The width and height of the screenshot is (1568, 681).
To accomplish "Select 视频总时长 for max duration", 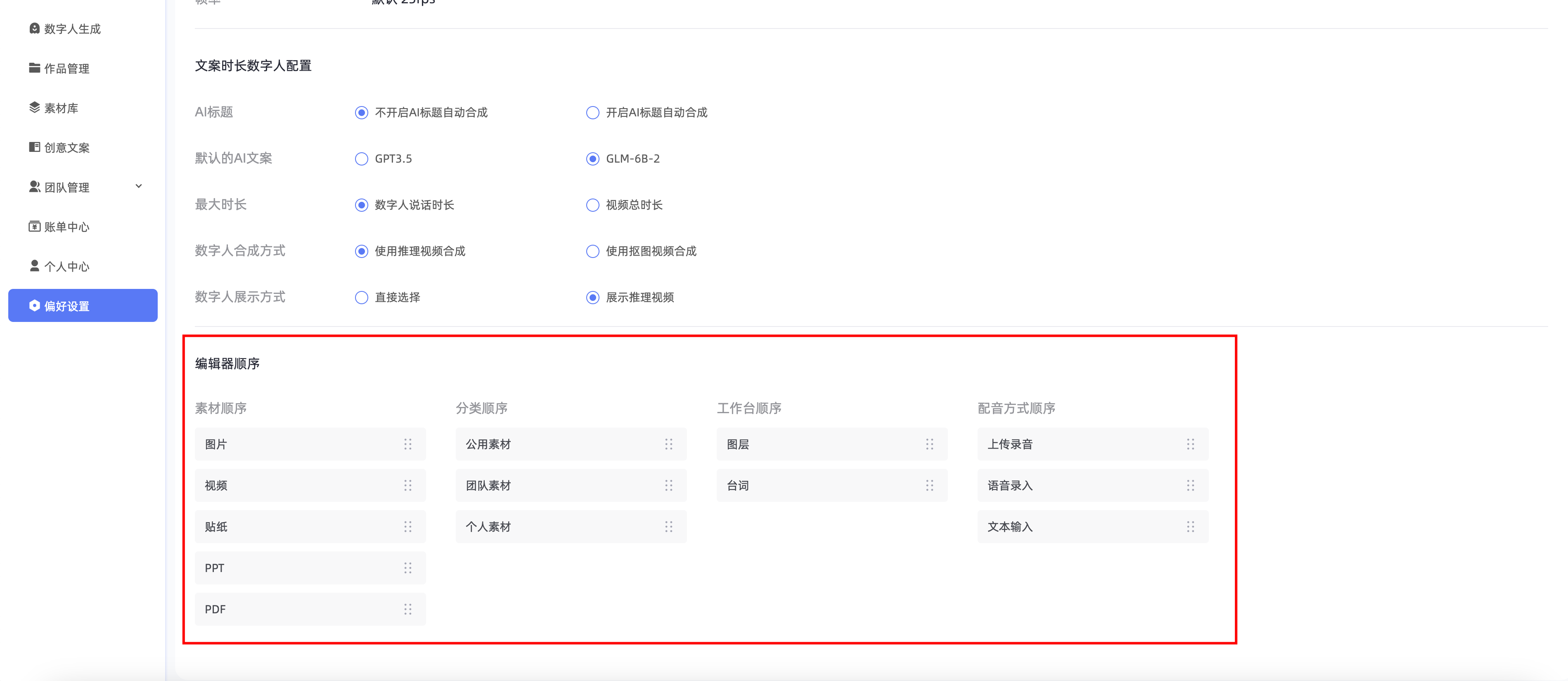I will coord(593,205).
